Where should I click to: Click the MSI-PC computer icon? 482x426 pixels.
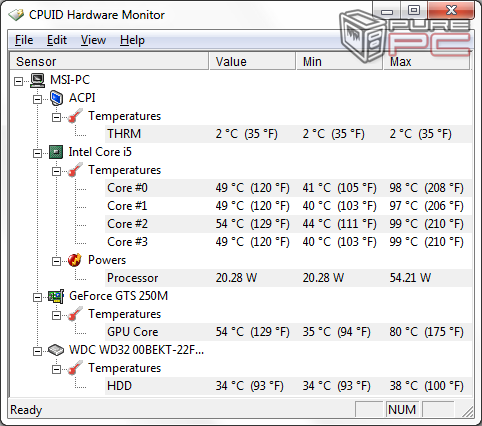tap(38, 80)
